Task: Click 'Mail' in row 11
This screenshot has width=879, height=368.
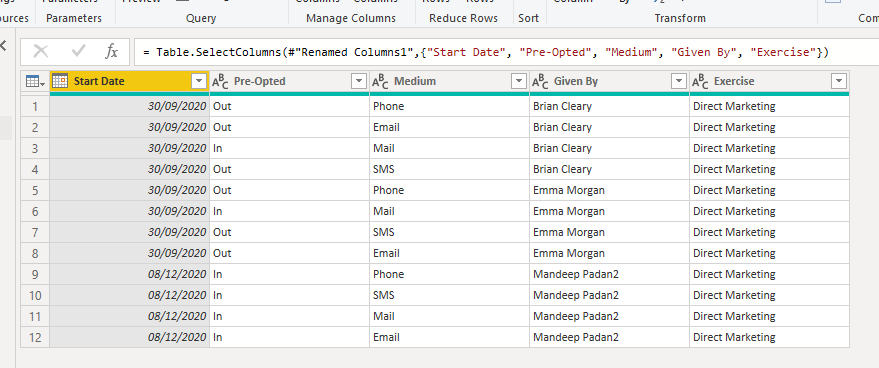Action: click(384, 316)
